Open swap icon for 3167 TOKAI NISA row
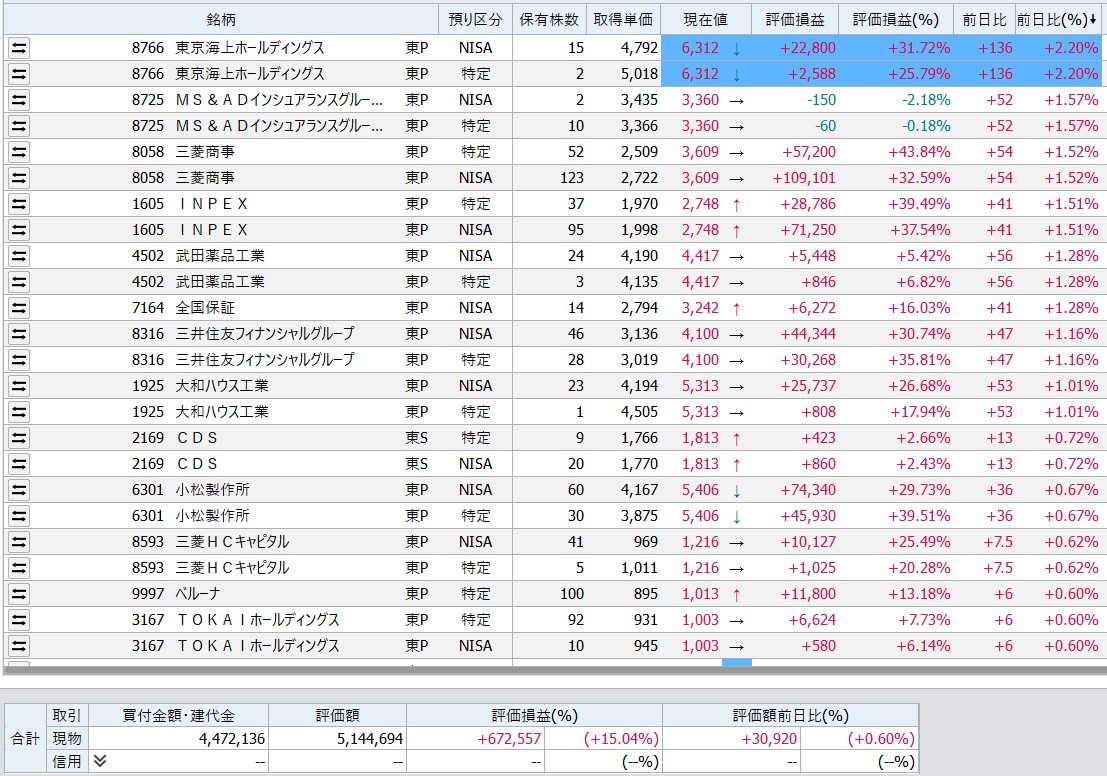 click(x=19, y=646)
